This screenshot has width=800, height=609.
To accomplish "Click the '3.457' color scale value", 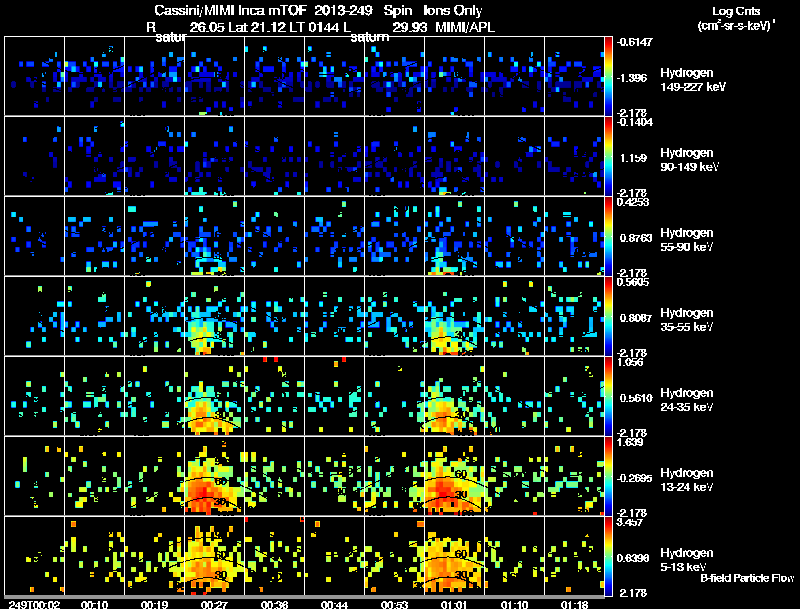I will (630, 522).
